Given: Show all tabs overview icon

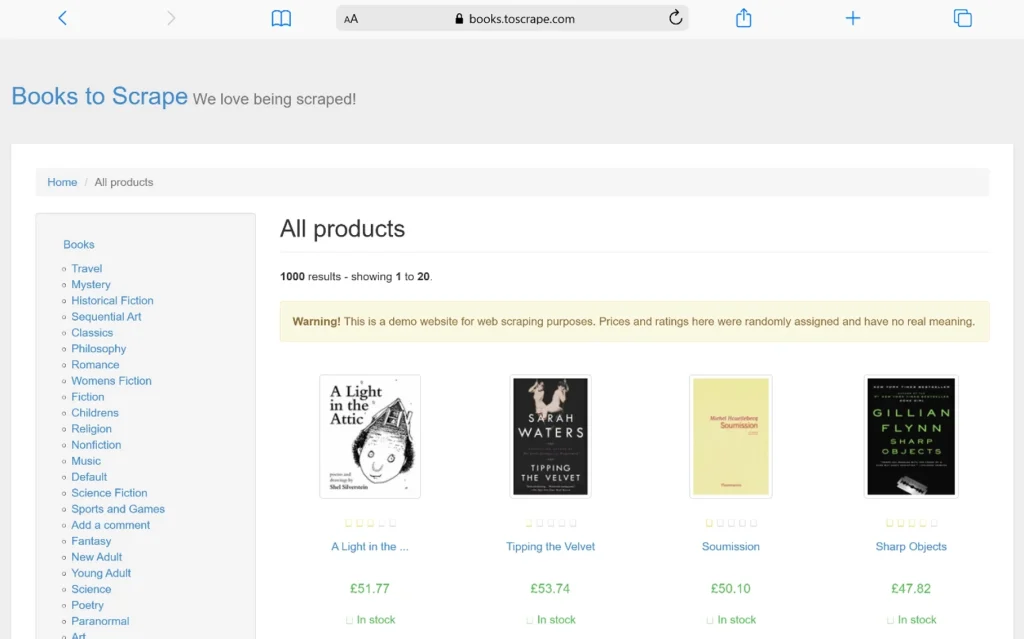Looking at the screenshot, I should [x=963, y=18].
